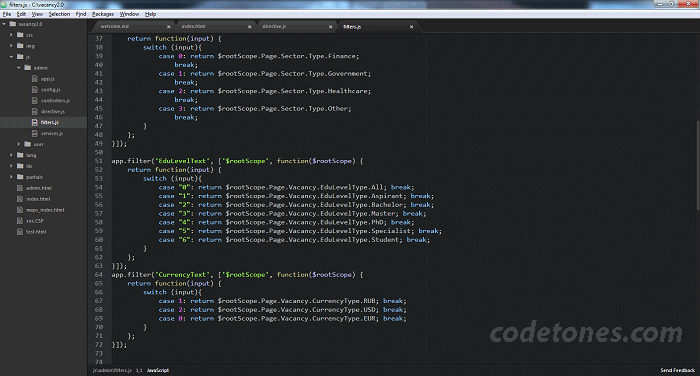Image resolution: width=700 pixels, height=376 pixels.
Task: Close the index.html tab
Action: click(250, 27)
